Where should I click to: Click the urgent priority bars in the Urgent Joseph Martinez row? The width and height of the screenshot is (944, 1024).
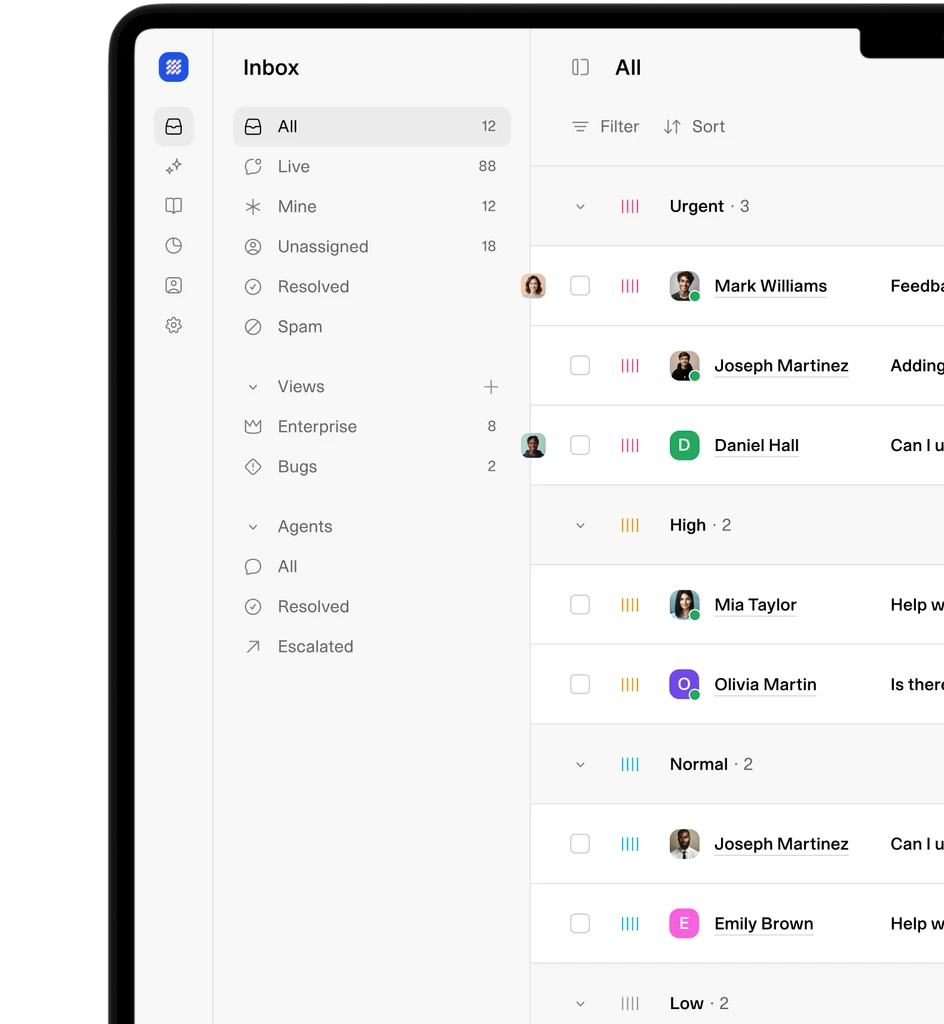(x=630, y=366)
